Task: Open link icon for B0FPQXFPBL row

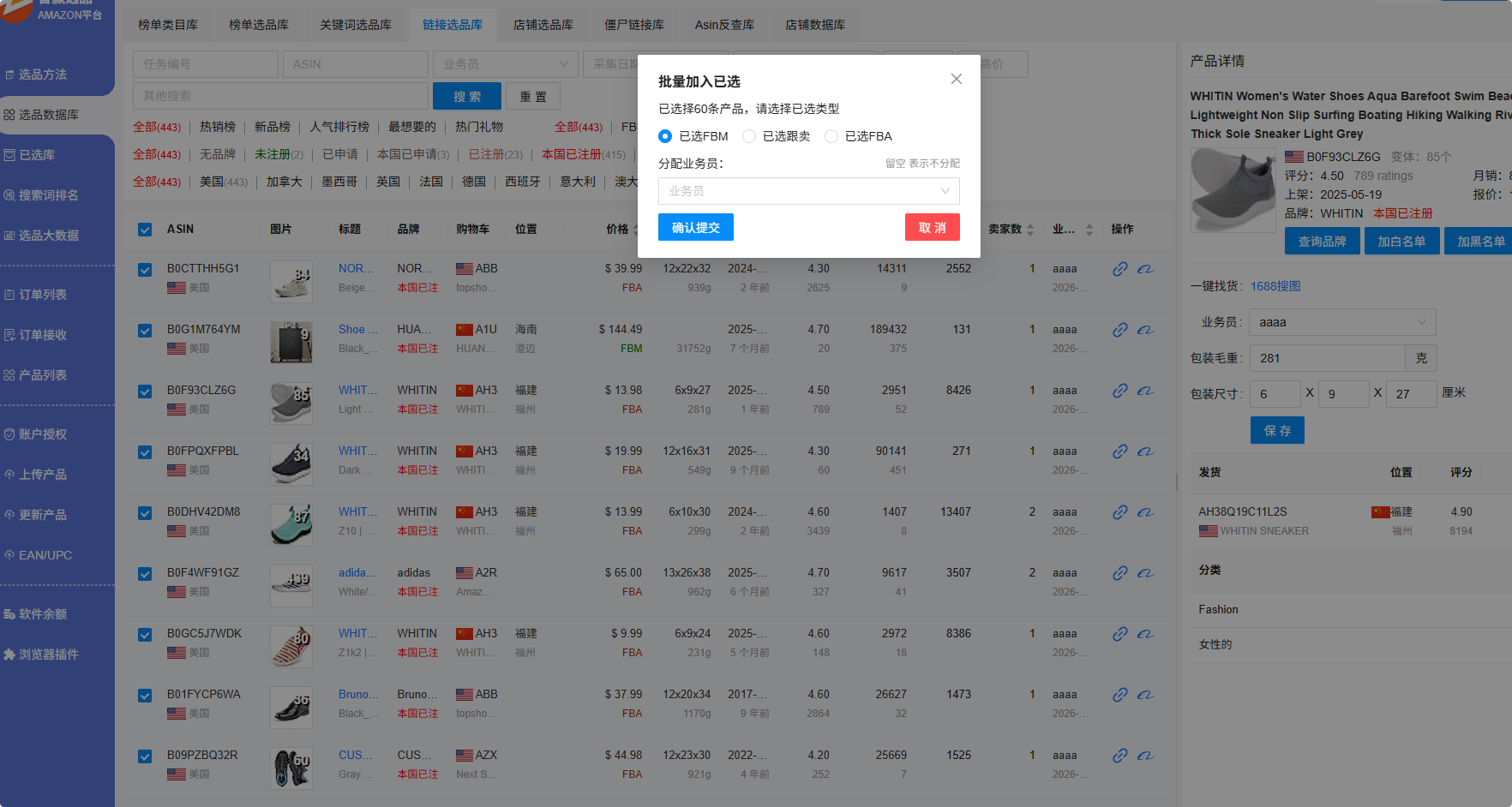Action: pyautogui.click(x=1120, y=451)
